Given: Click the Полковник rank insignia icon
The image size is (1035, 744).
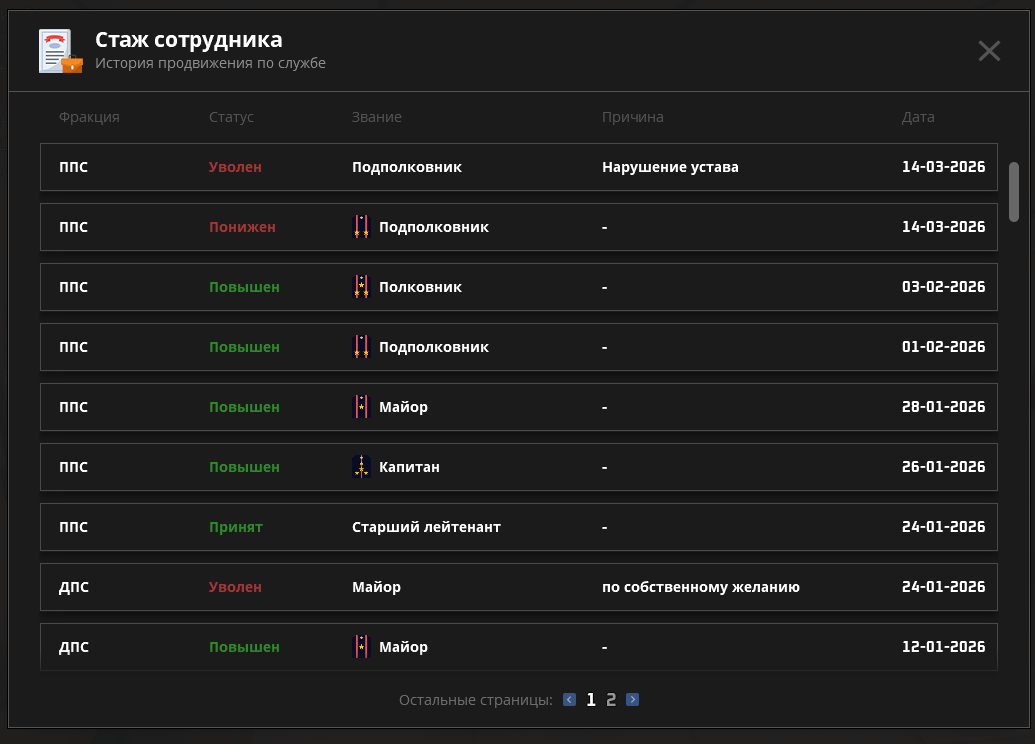Looking at the screenshot, I should click(363, 287).
